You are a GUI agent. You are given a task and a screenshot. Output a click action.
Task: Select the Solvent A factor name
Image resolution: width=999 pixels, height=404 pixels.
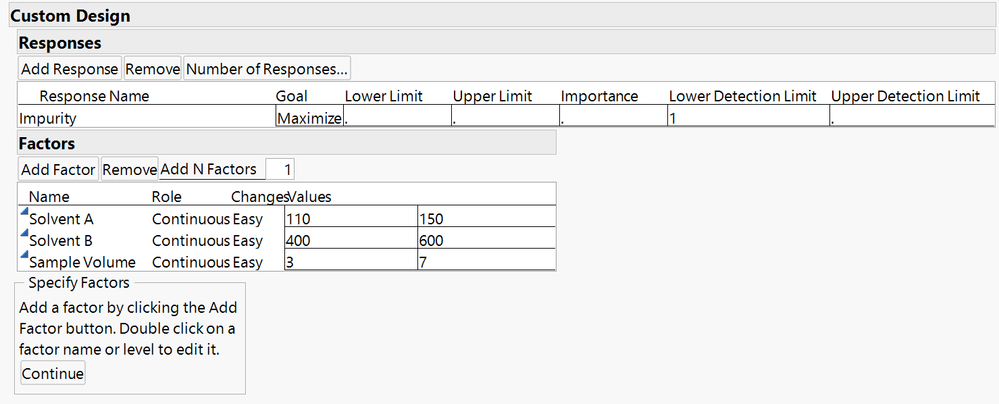tap(61, 219)
